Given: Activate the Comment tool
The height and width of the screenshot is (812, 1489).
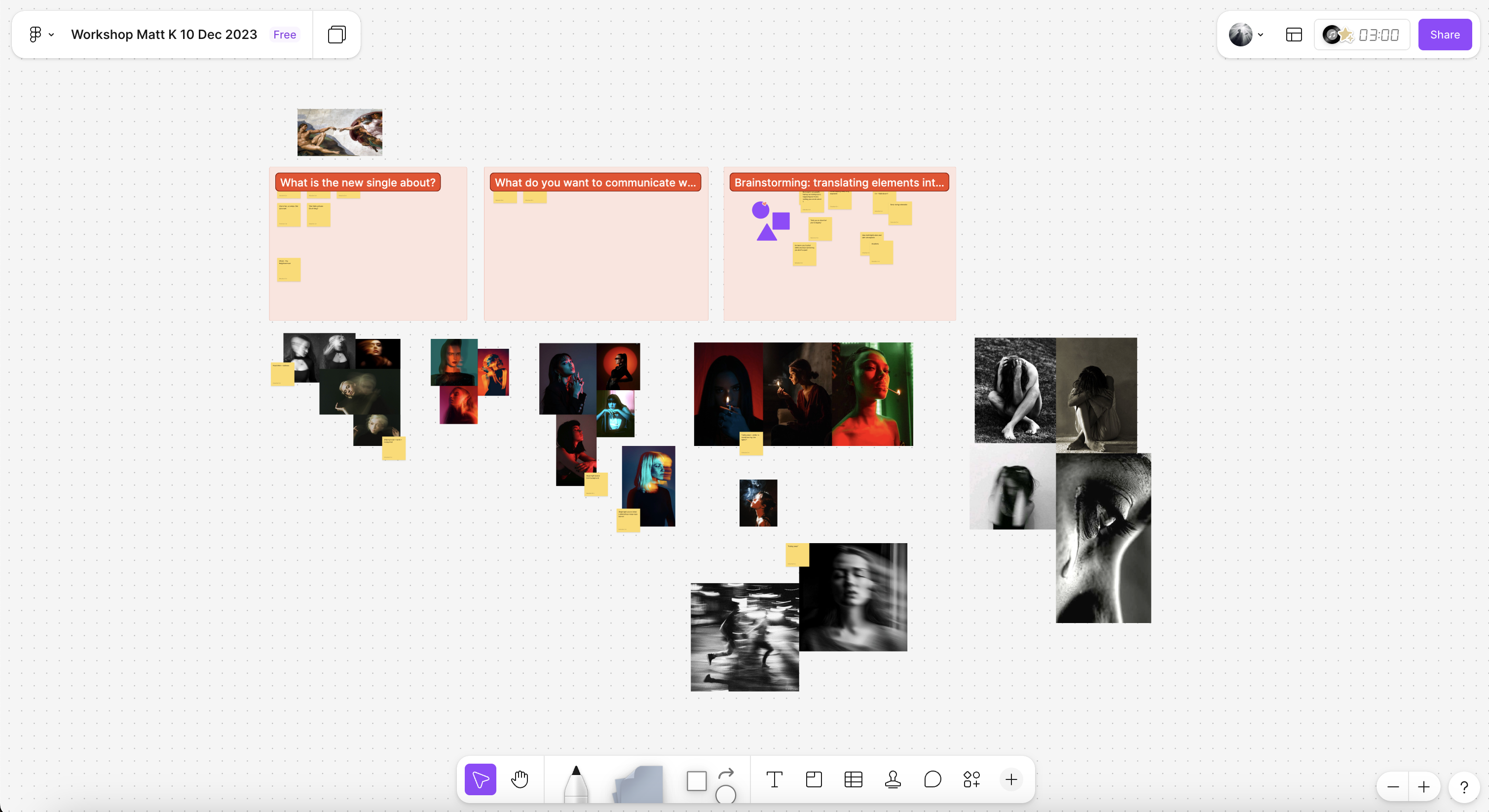Looking at the screenshot, I should [932, 779].
